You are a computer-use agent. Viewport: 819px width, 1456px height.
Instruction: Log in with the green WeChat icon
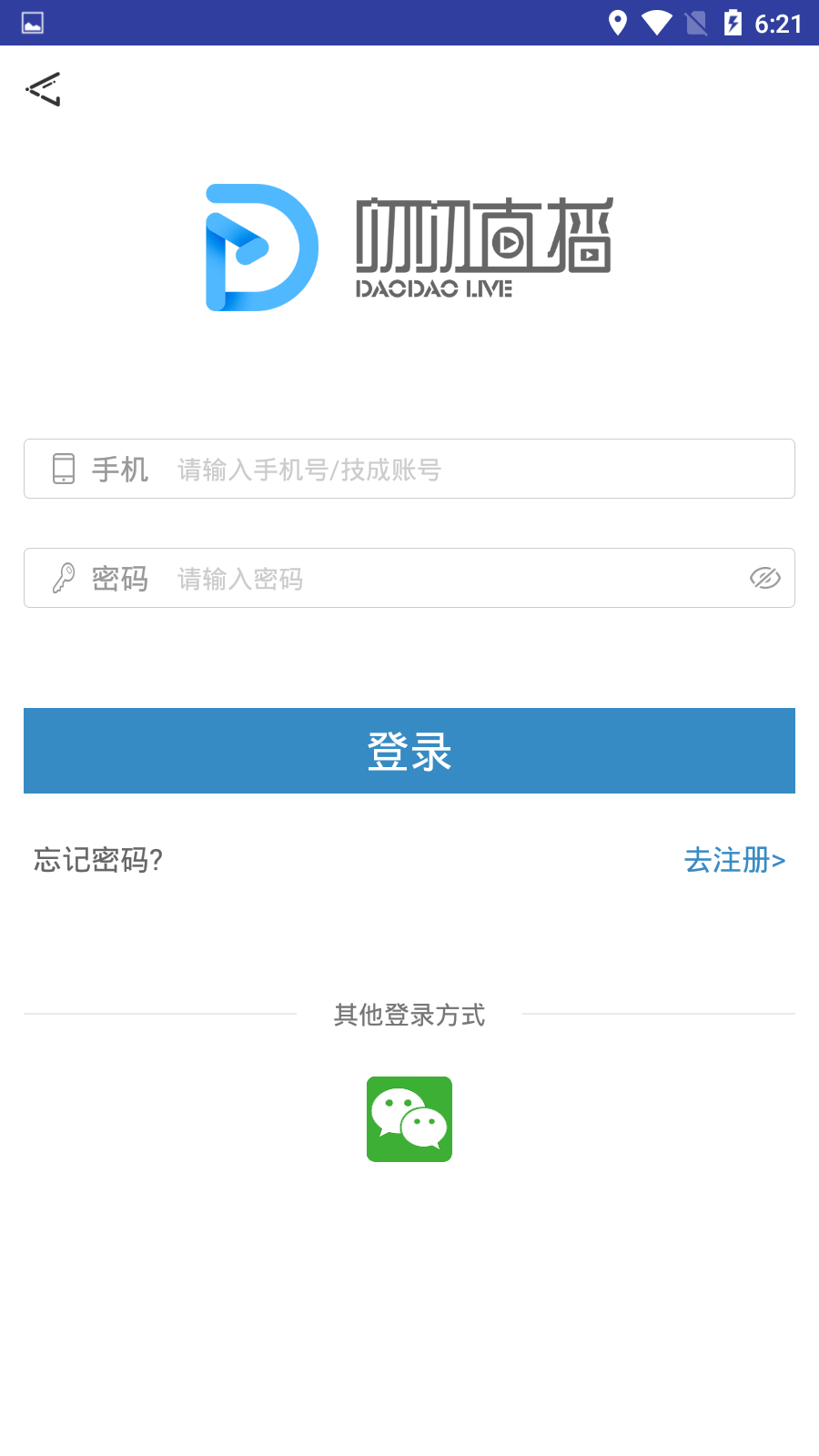[409, 1119]
